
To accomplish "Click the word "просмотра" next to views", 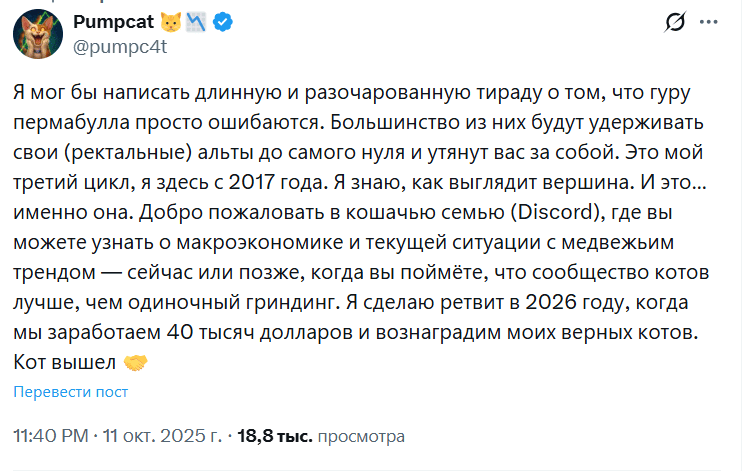I will pyautogui.click(x=361, y=436).
